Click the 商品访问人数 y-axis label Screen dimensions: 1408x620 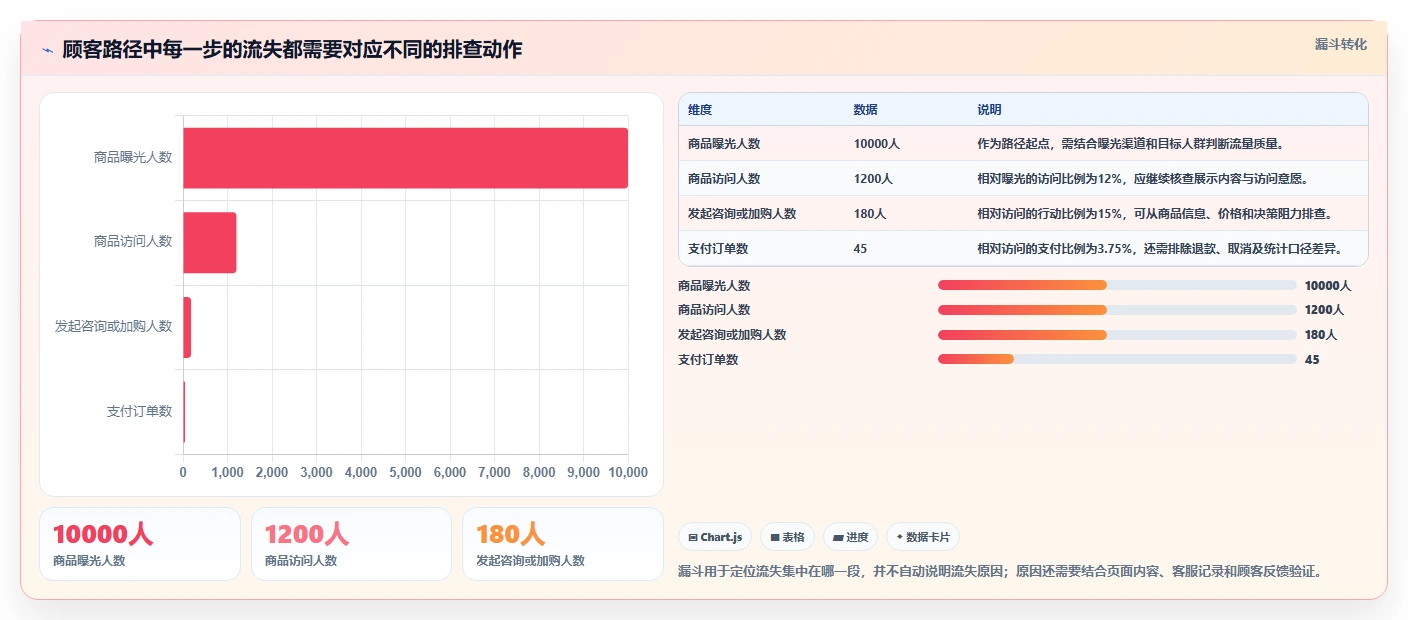(x=133, y=241)
